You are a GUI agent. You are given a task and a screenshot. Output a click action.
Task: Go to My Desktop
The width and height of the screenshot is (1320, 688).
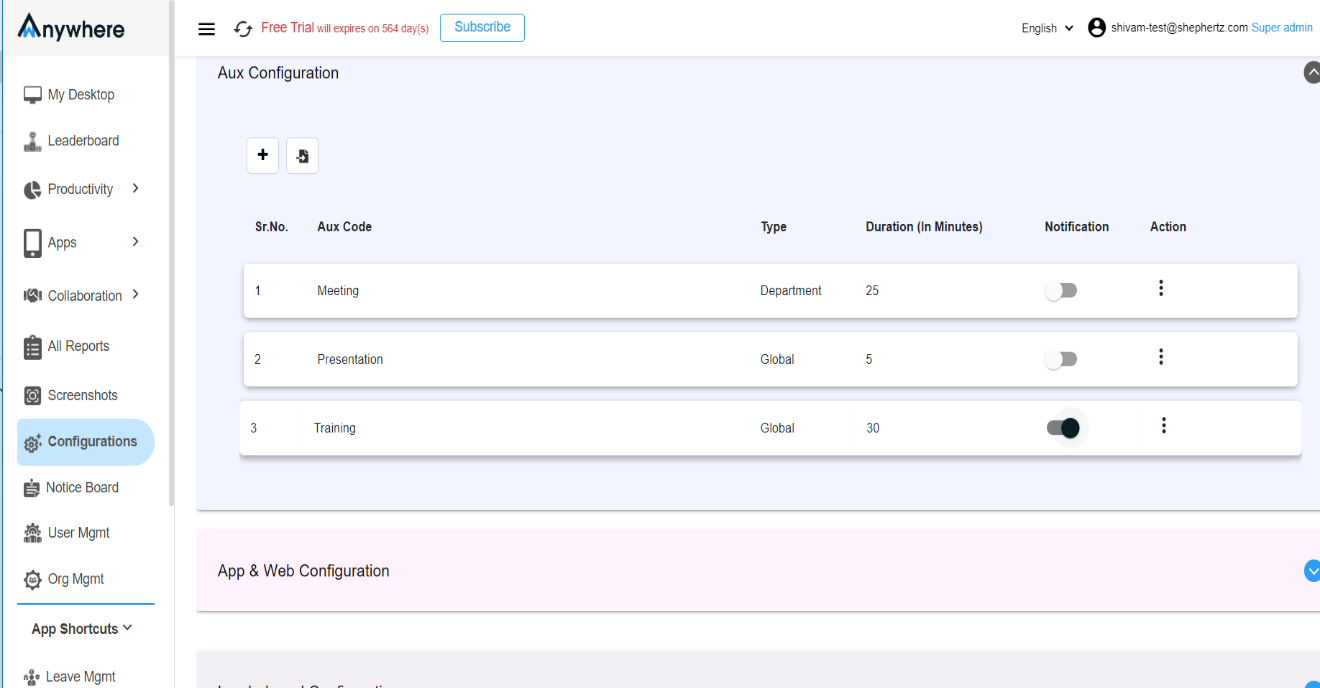pyautogui.click(x=81, y=95)
